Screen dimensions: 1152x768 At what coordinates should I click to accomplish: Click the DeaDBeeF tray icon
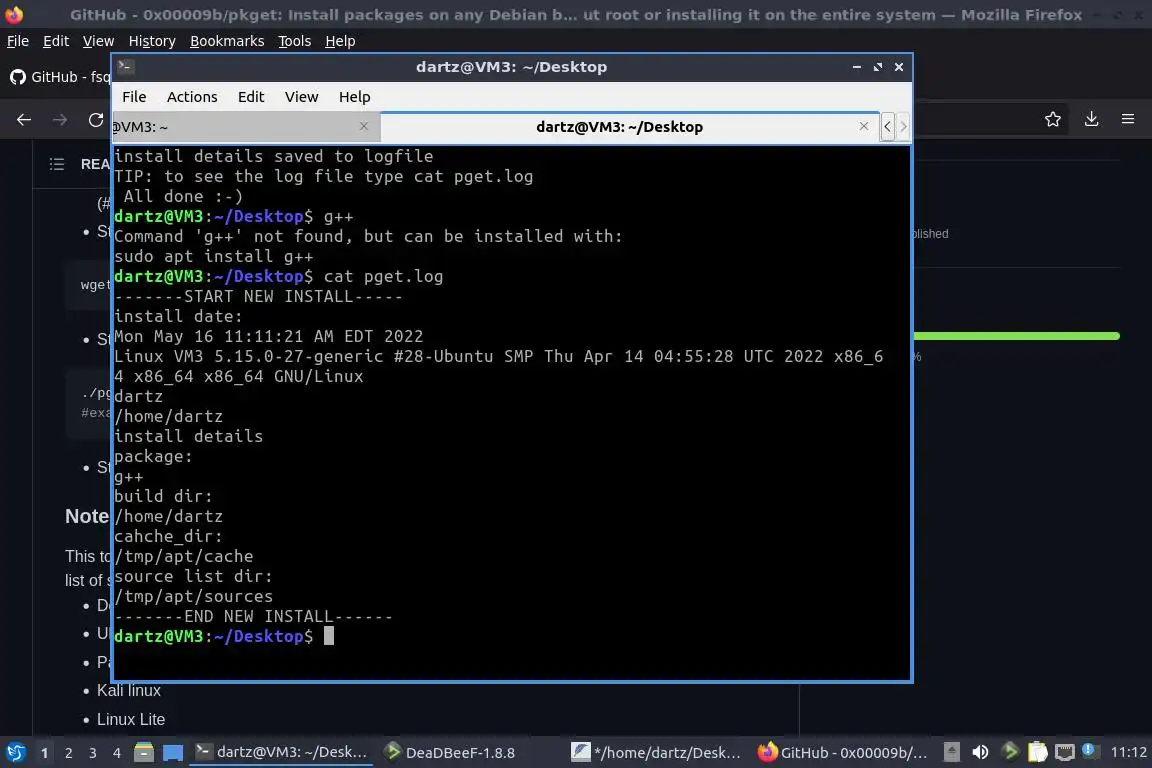(x=1010, y=751)
